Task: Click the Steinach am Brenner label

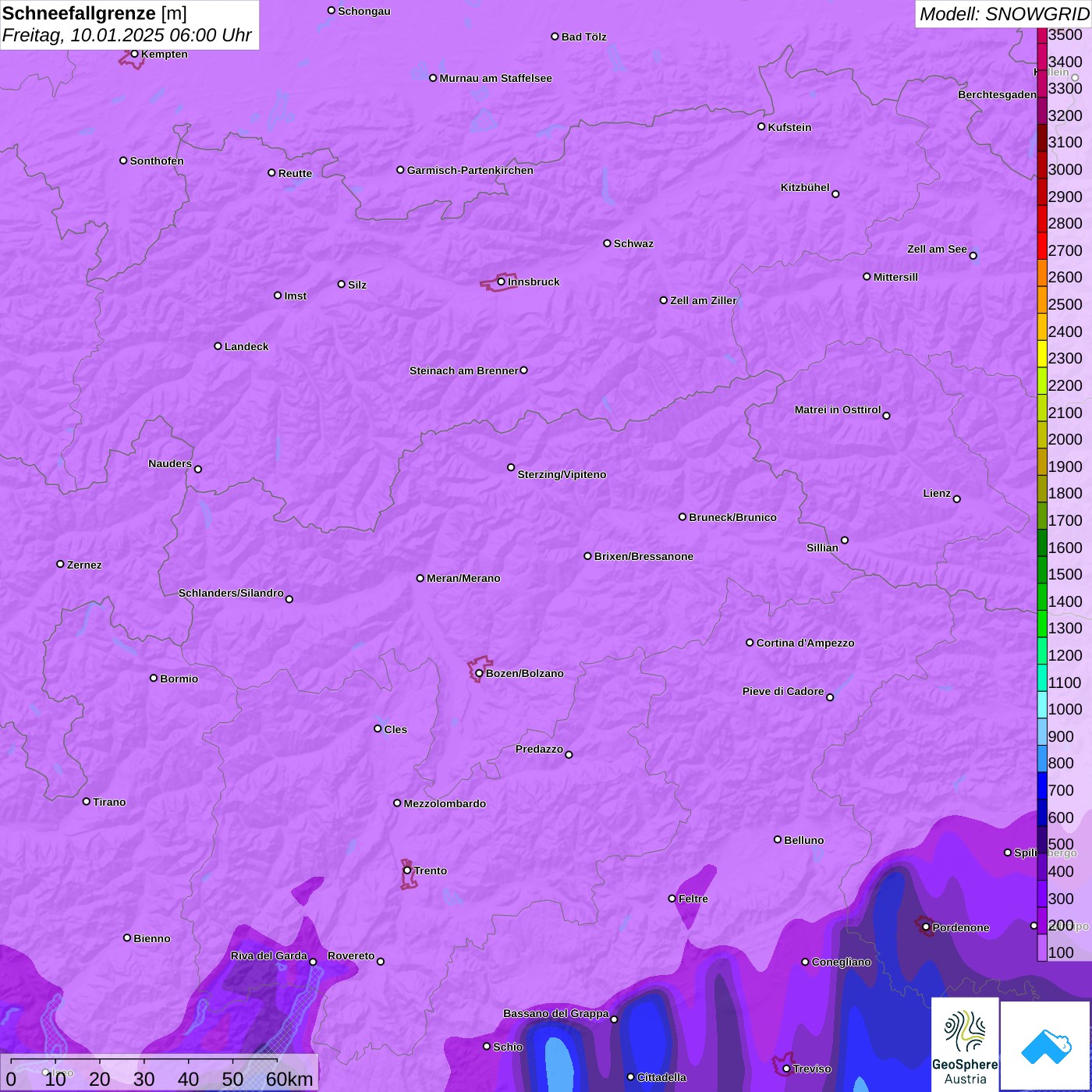Action: 464,370
